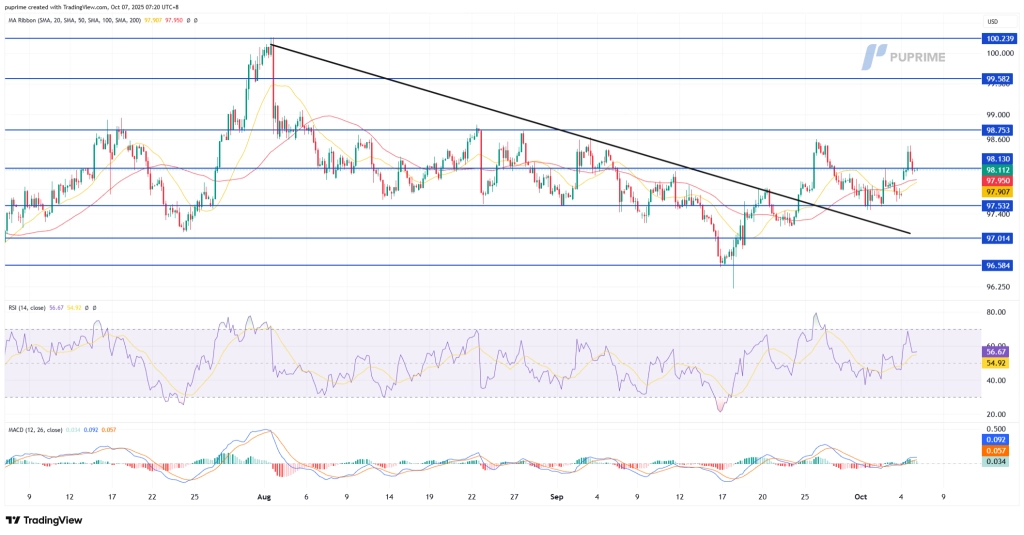Click the Aug label on the time axis
Viewport: 1024px width, 535px height.
(264, 496)
